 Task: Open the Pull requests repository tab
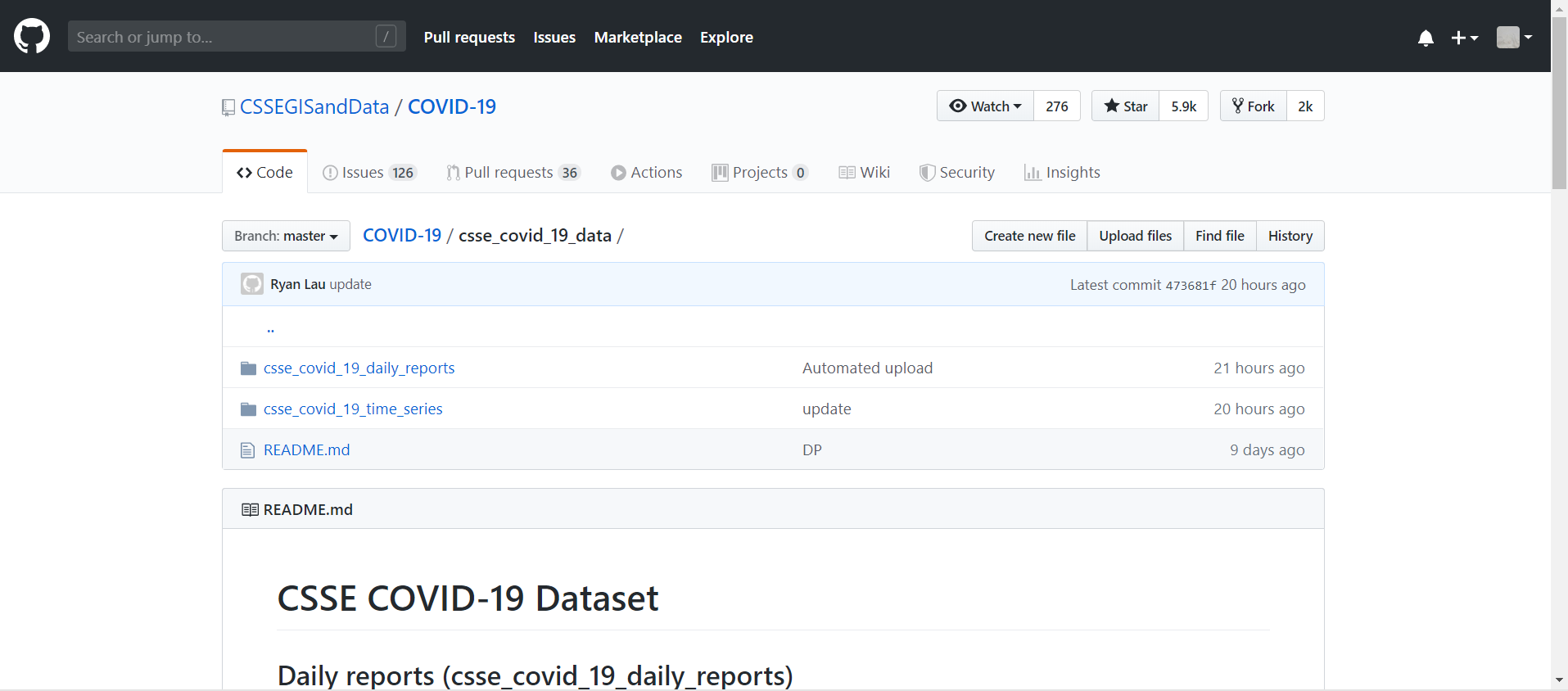pos(513,172)
